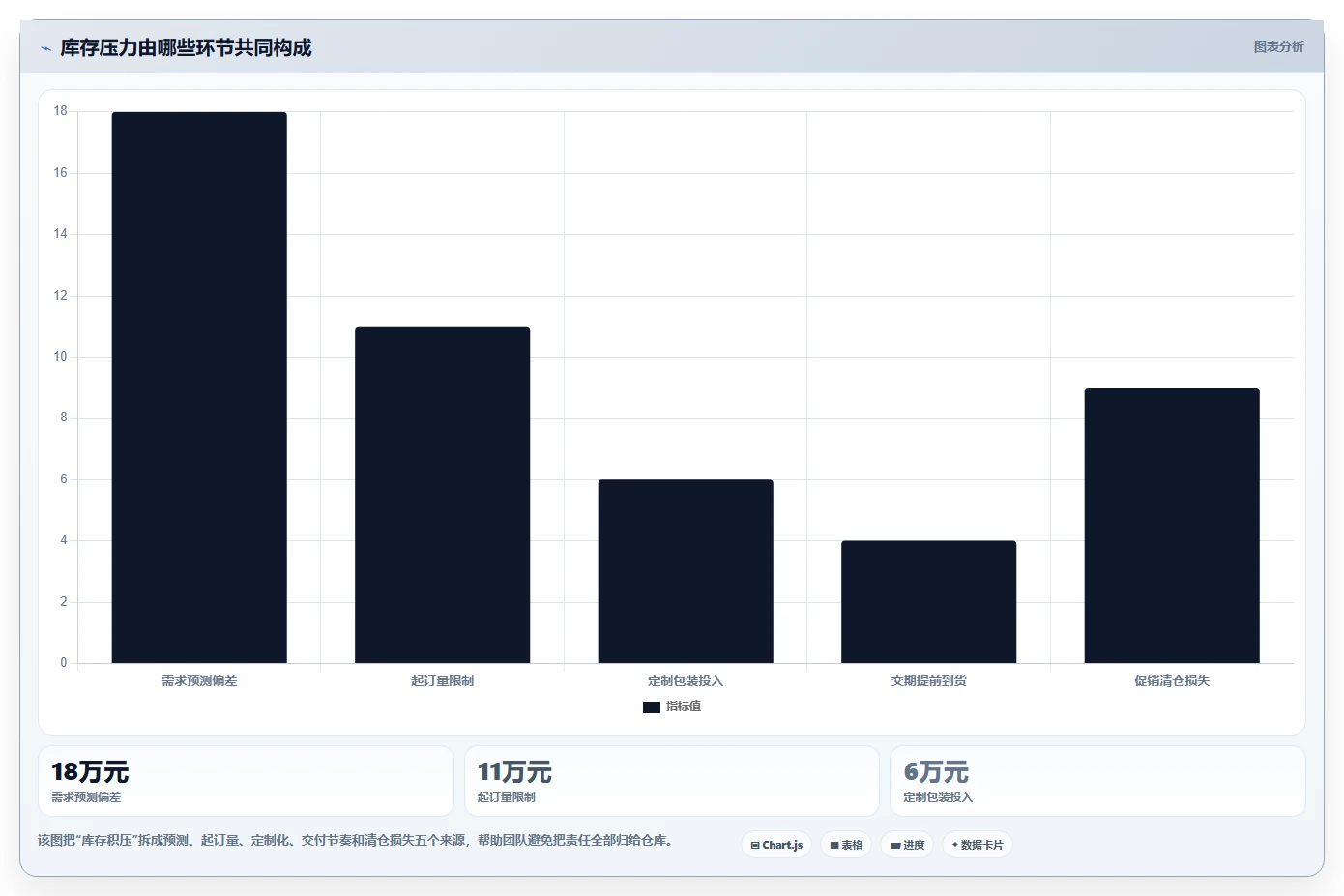The width and height of the screenshot is (1344, 896).
Task: Click the x-axis label 定制包装投入
Action: pyautogui.click(x=686, y=680)
